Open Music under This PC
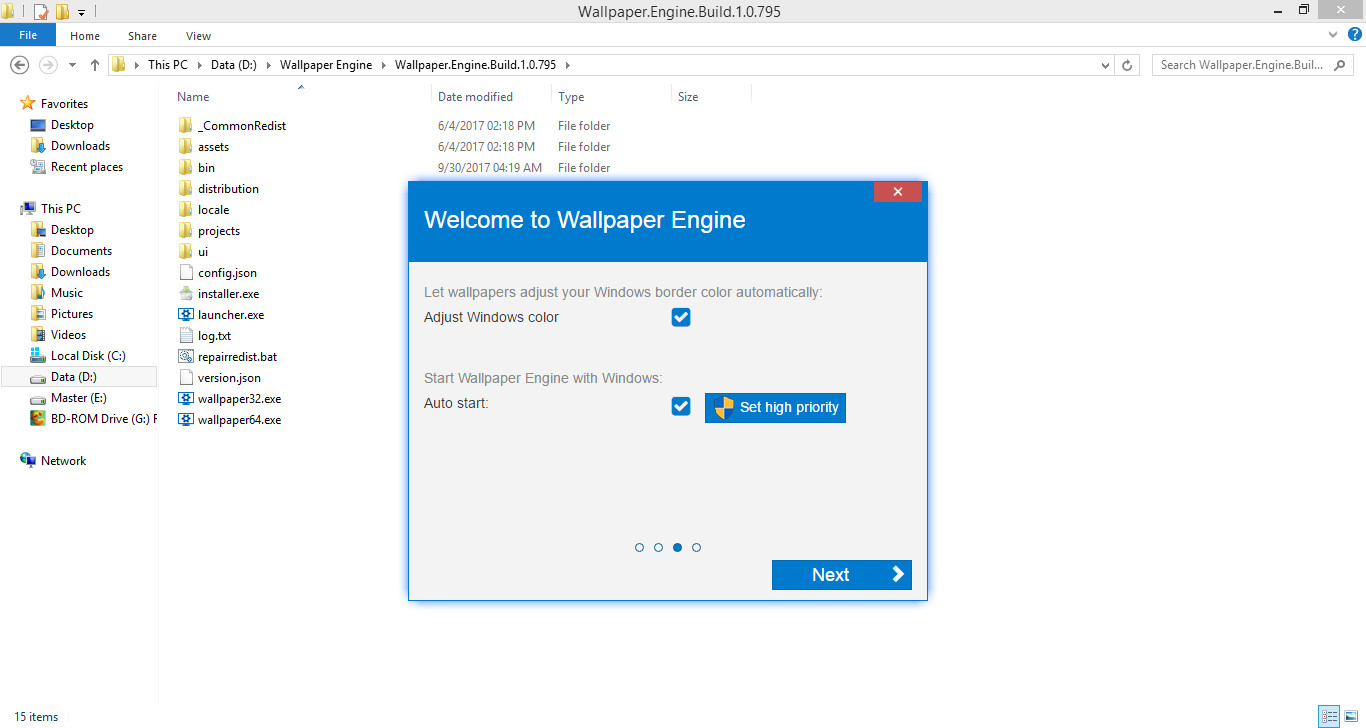 57,293
